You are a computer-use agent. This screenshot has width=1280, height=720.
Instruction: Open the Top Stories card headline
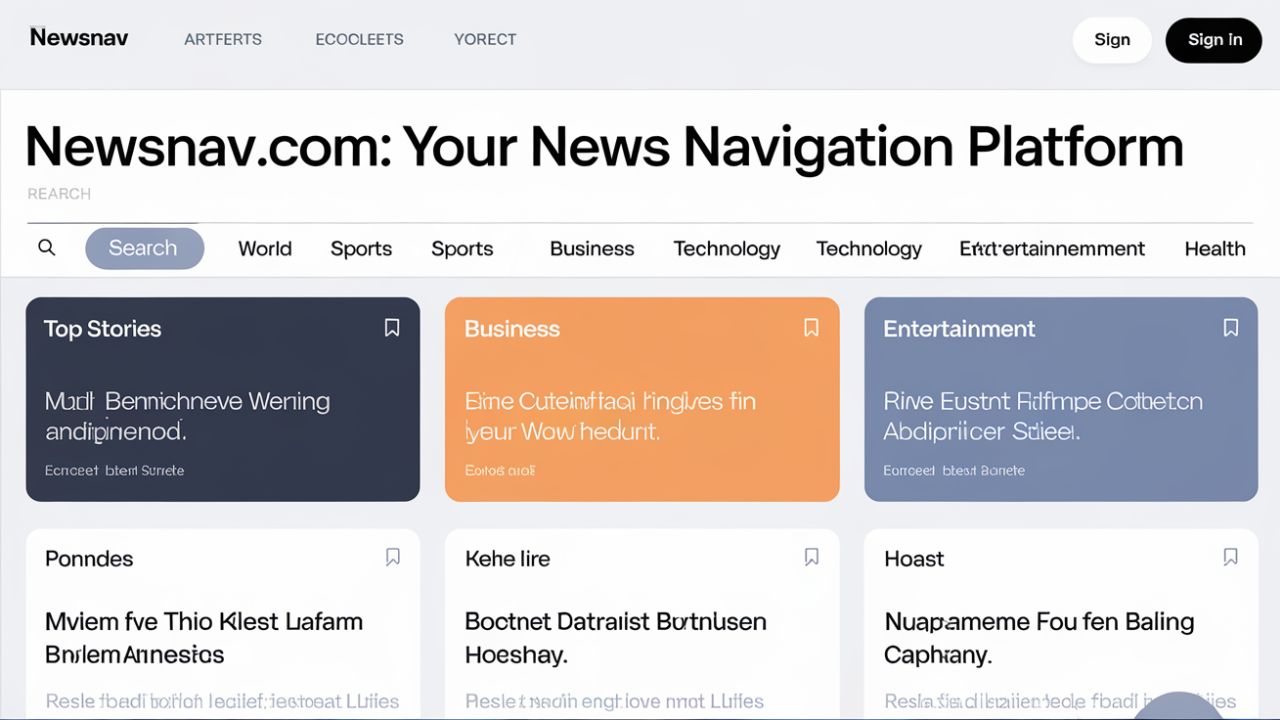187,416
